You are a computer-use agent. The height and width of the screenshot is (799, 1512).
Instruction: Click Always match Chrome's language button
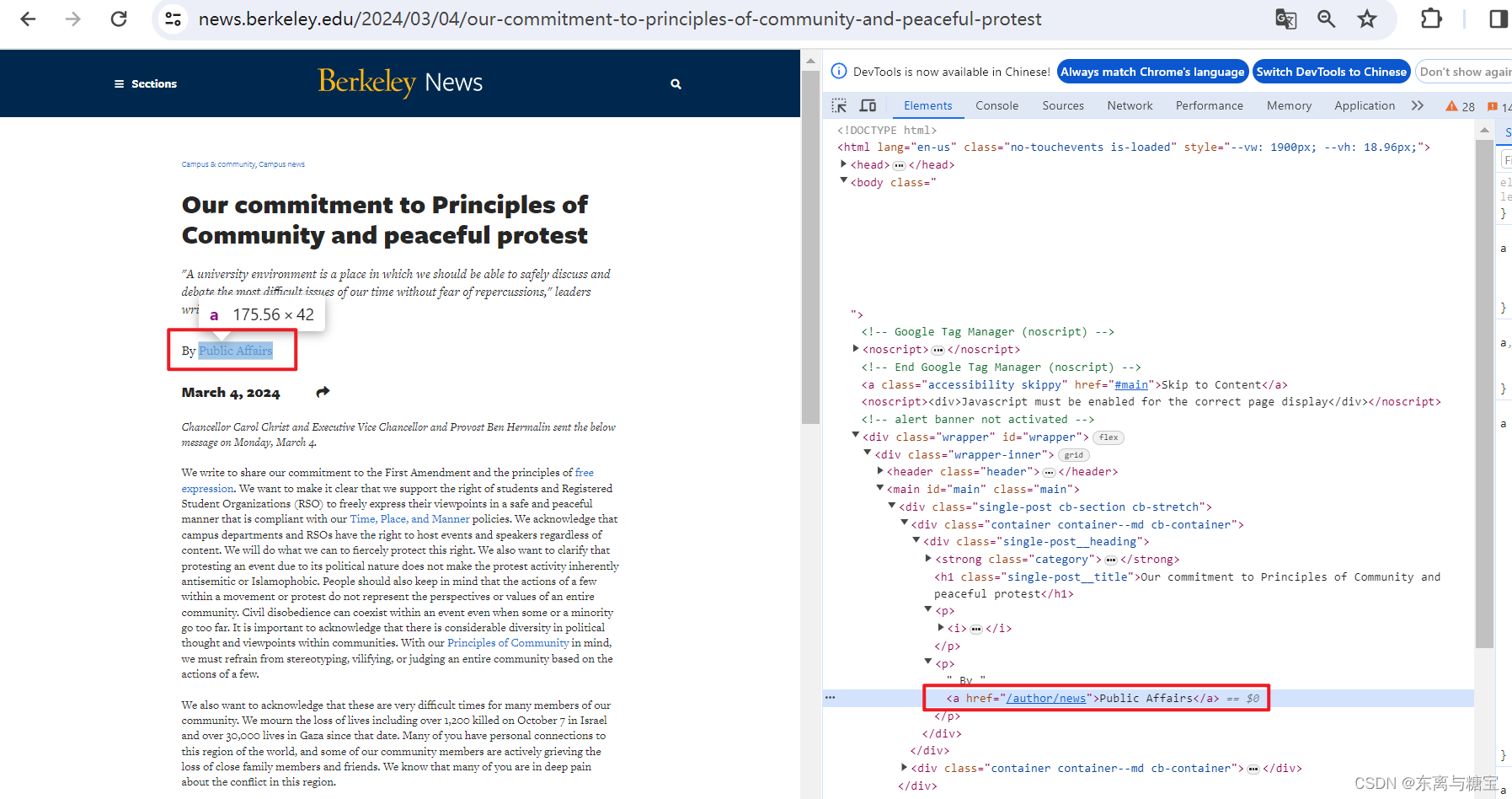coord(1152,72)
